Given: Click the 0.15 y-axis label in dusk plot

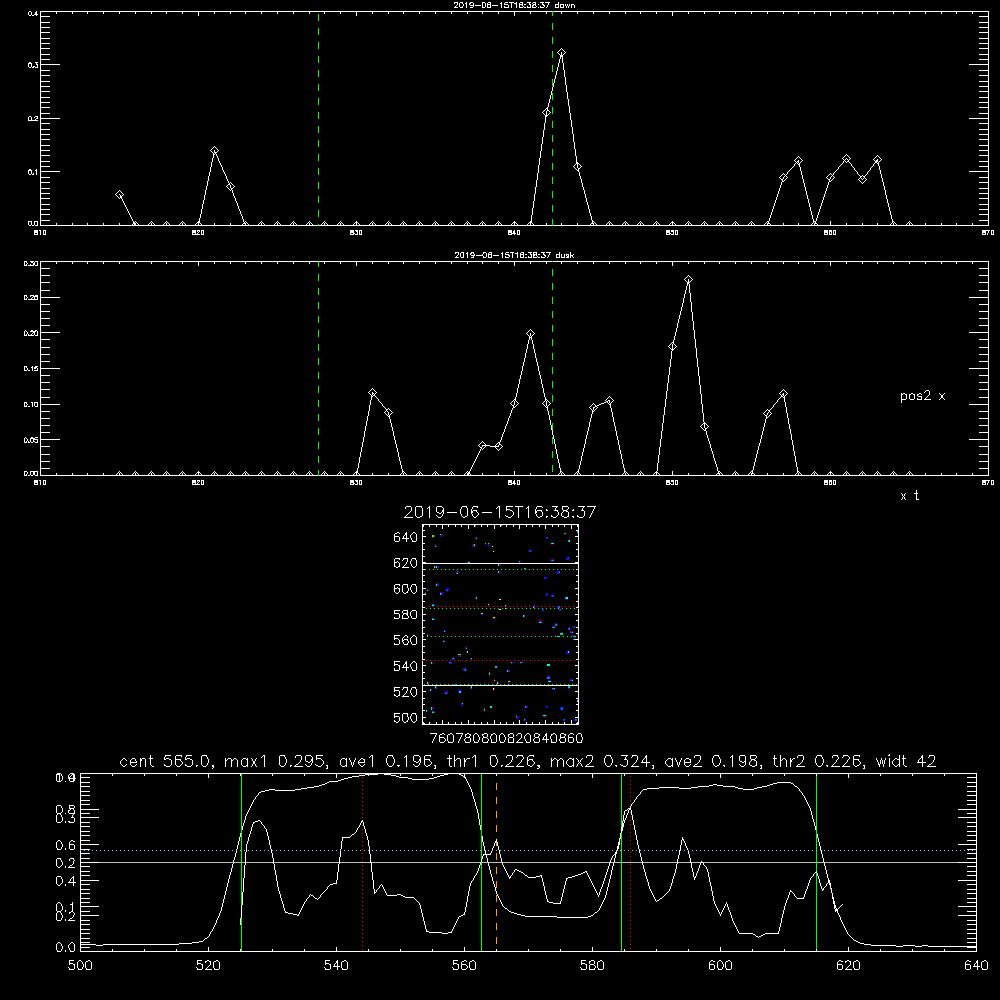Looking at the screenshot, I should 30,369.
